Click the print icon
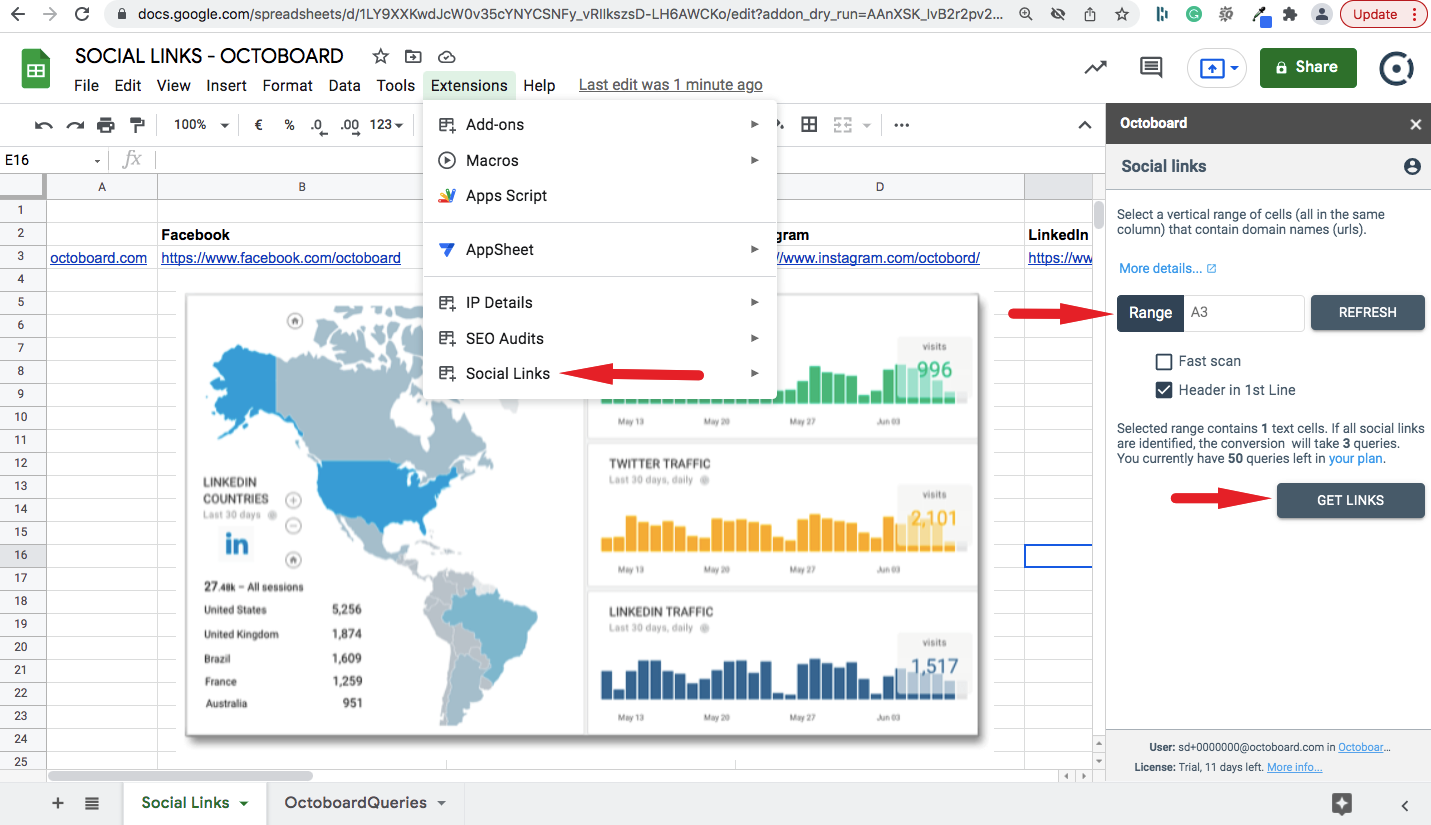The width and height of the screenshot is (1431, 825). (106, 125)
